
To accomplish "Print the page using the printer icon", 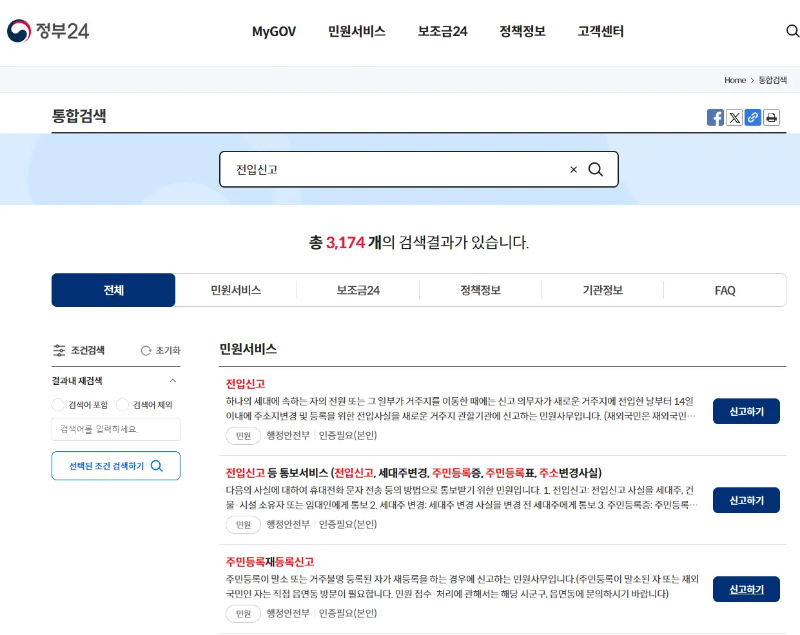I will pos(771,117).
